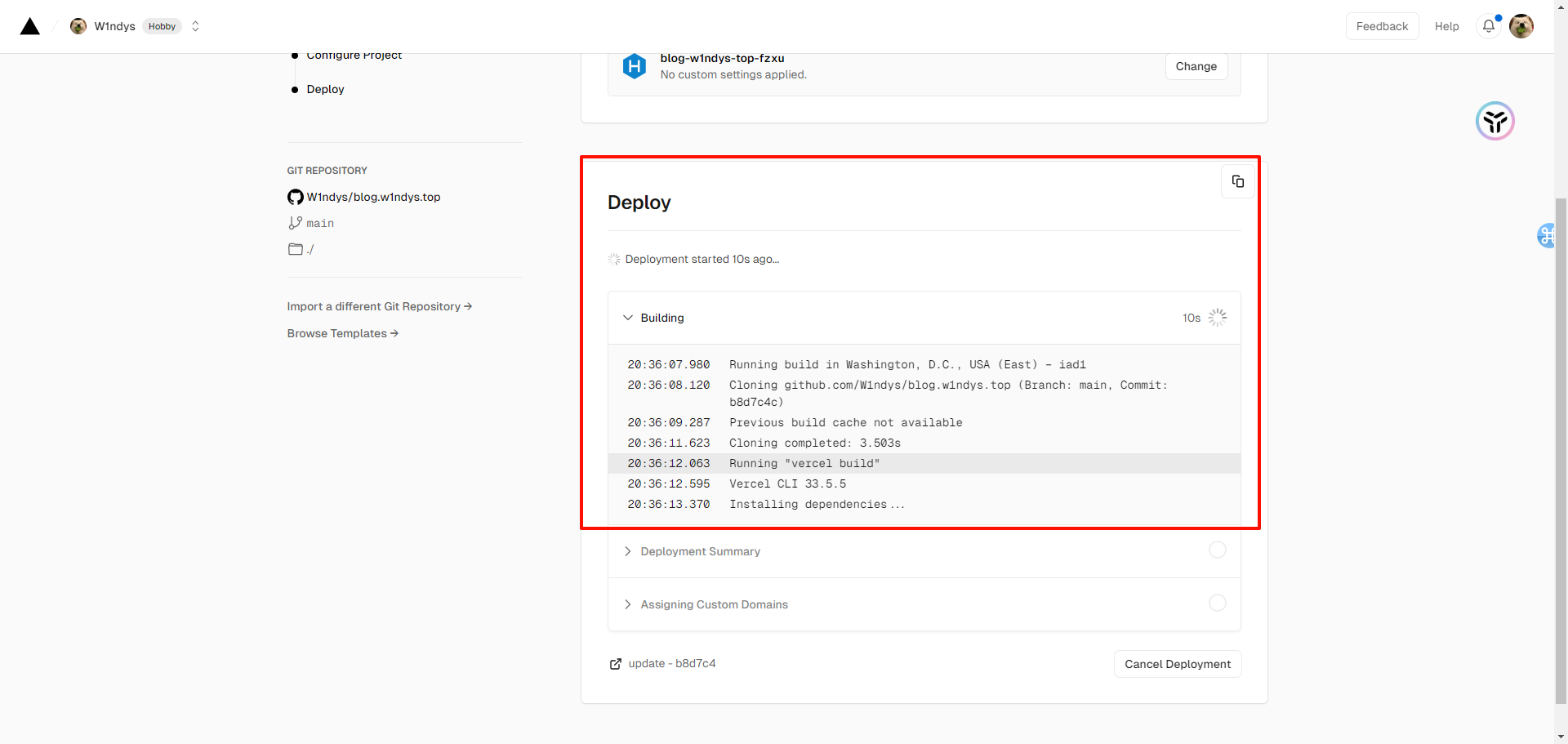The image size is (1568, 744).
Task: Click the Vercel triangle logo
Action: (30, 27)
